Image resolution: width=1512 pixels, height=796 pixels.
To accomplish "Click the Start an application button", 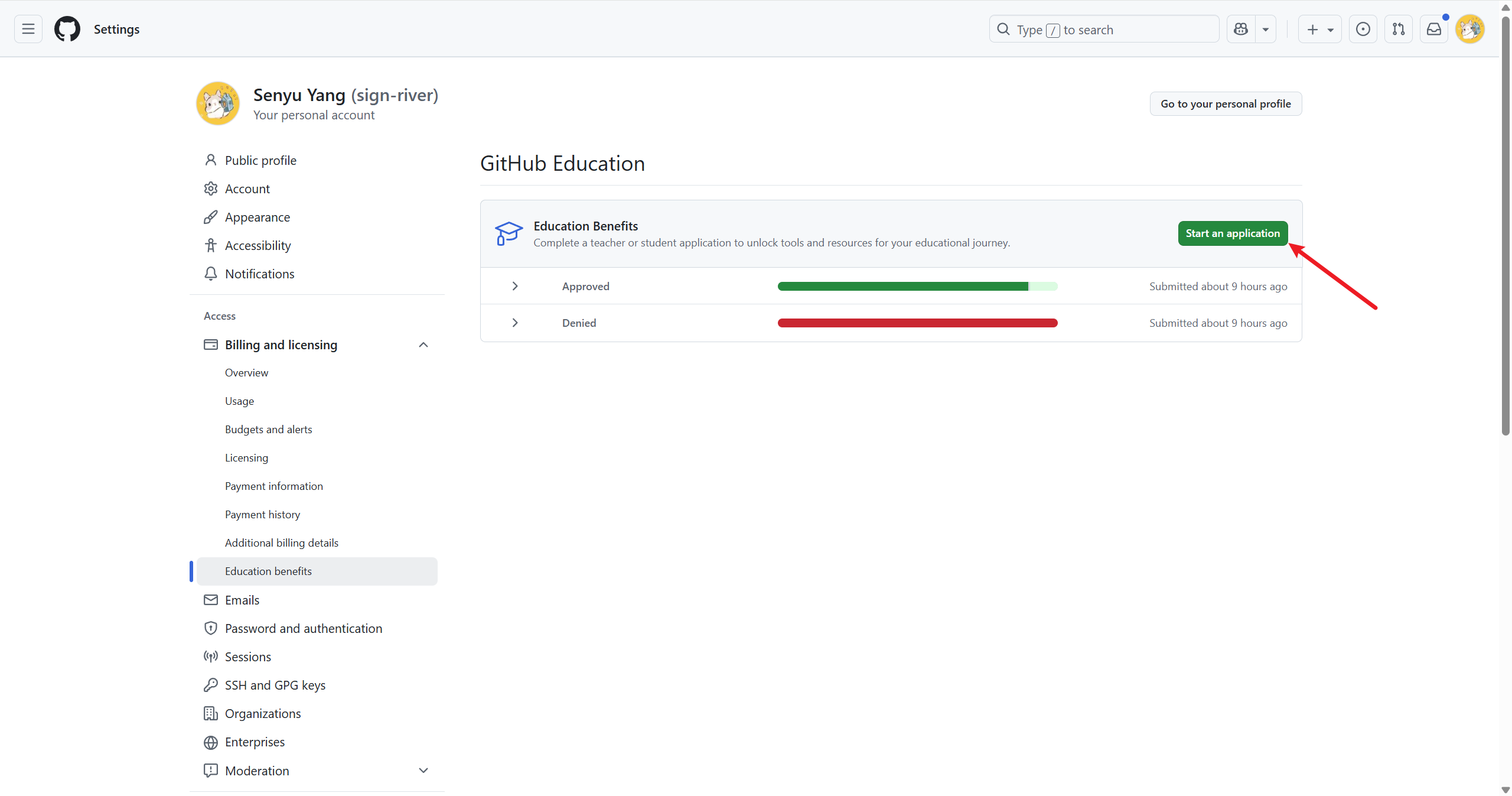I will coord(1233,233).
